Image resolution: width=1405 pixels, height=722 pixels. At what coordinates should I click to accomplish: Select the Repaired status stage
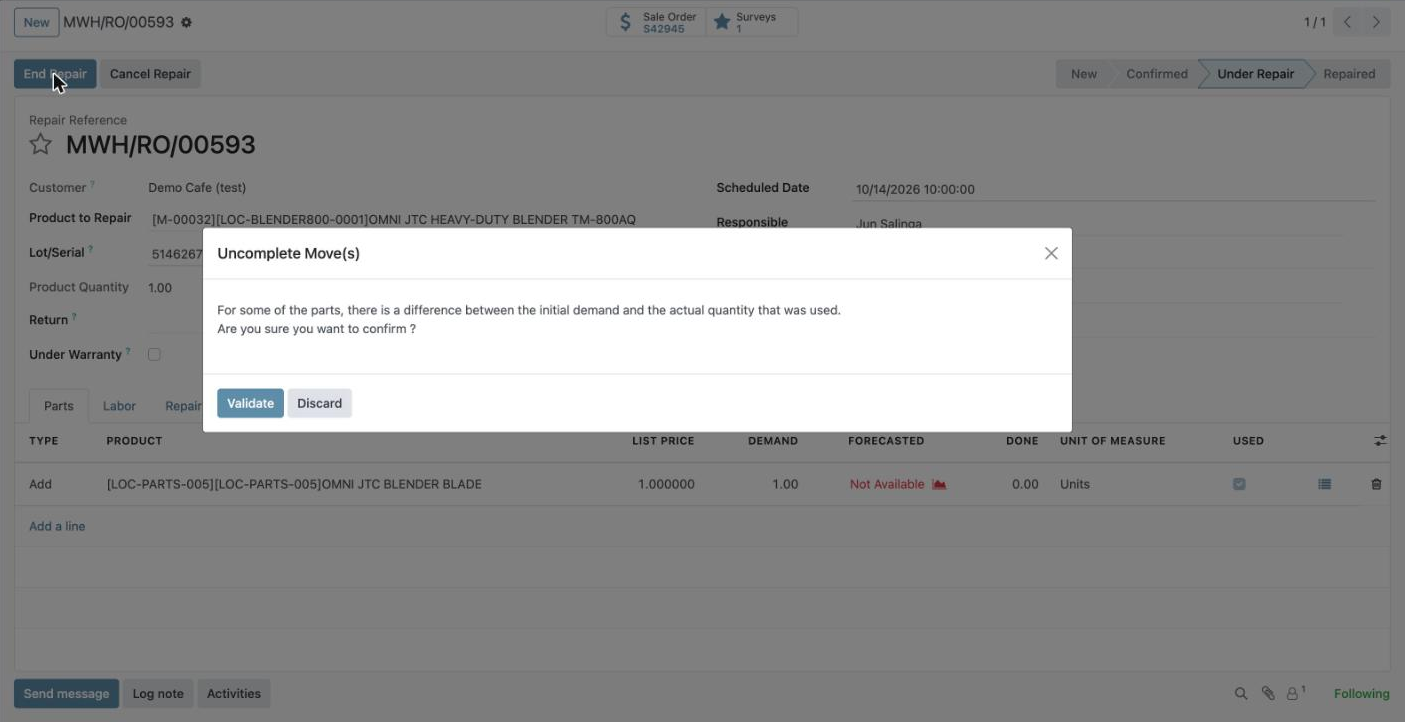coord(1349,74)
